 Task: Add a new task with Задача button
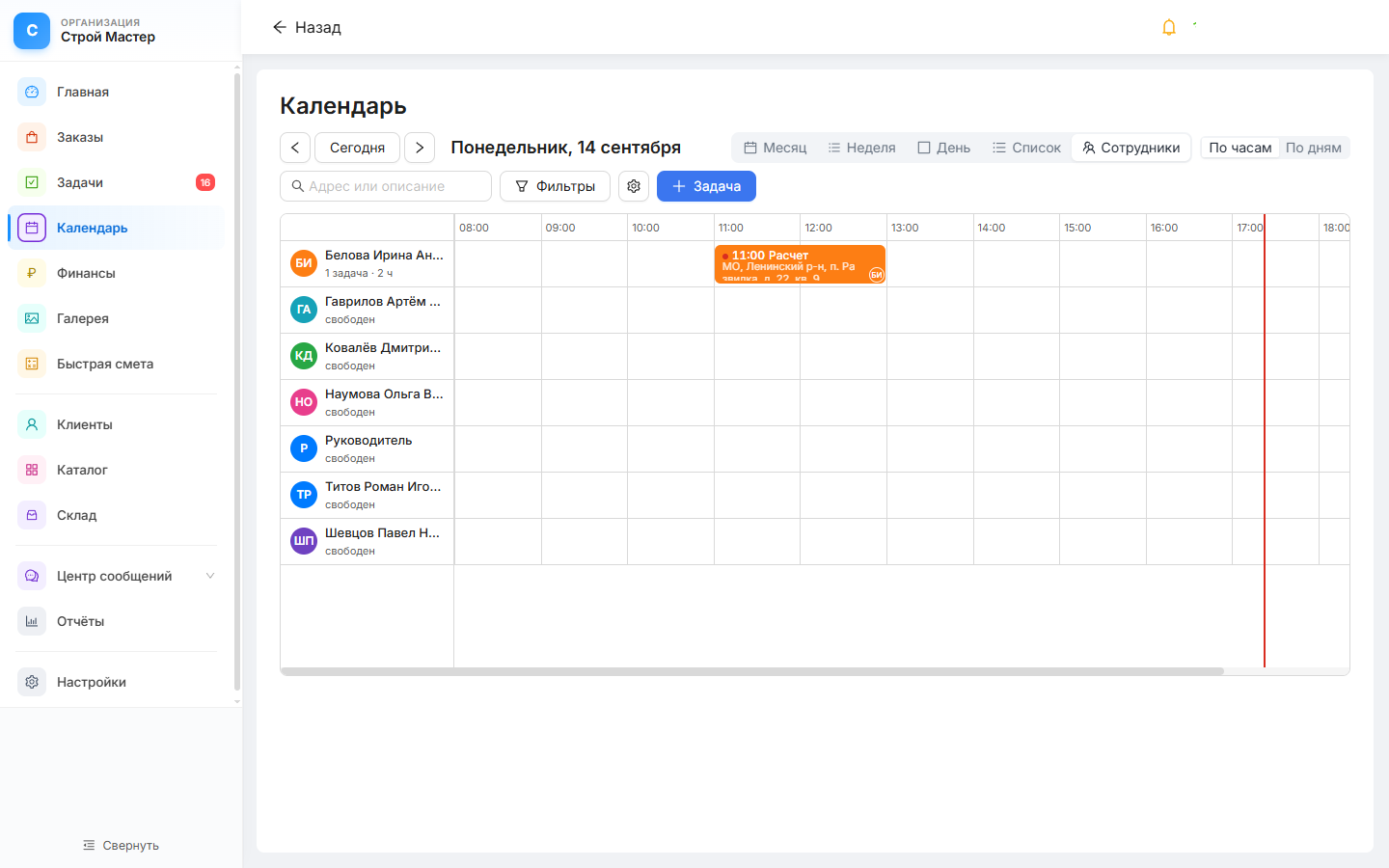(x=706, y=186)
